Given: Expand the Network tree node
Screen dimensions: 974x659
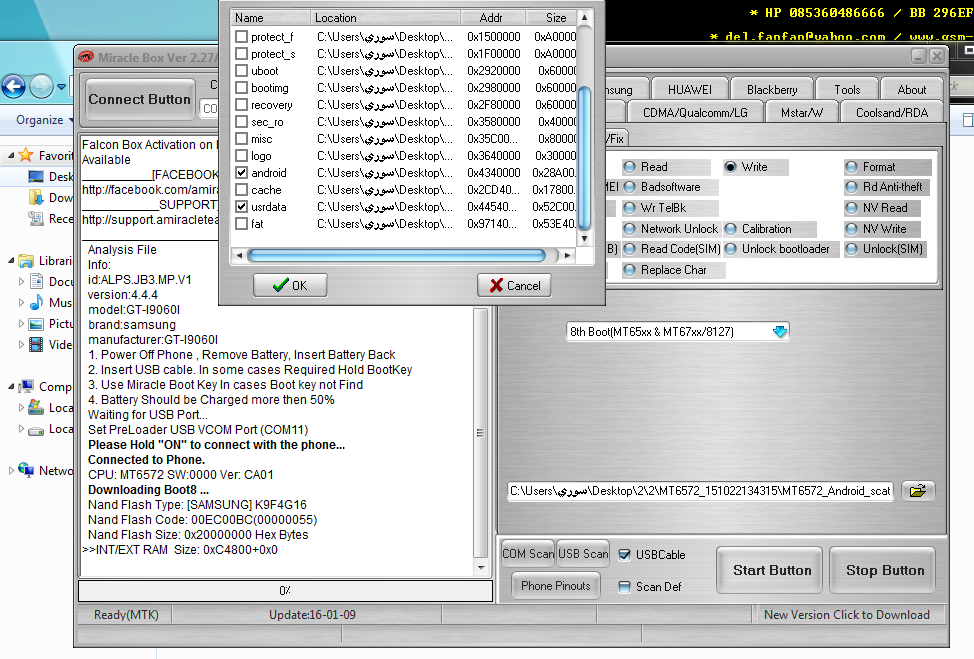Looking at the screenshot, I should (11, 470).
